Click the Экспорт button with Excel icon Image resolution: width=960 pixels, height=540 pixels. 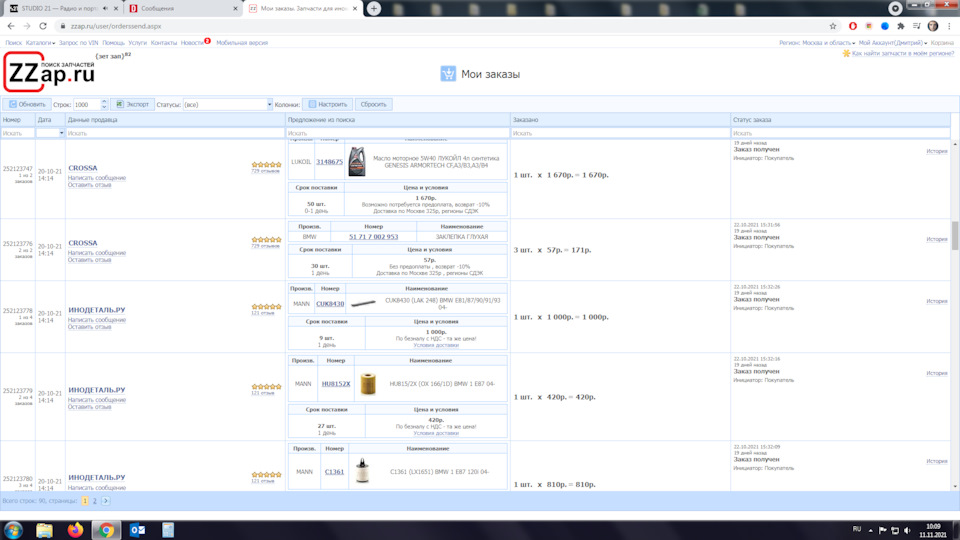pyautogui.click(x=132, y=105)
